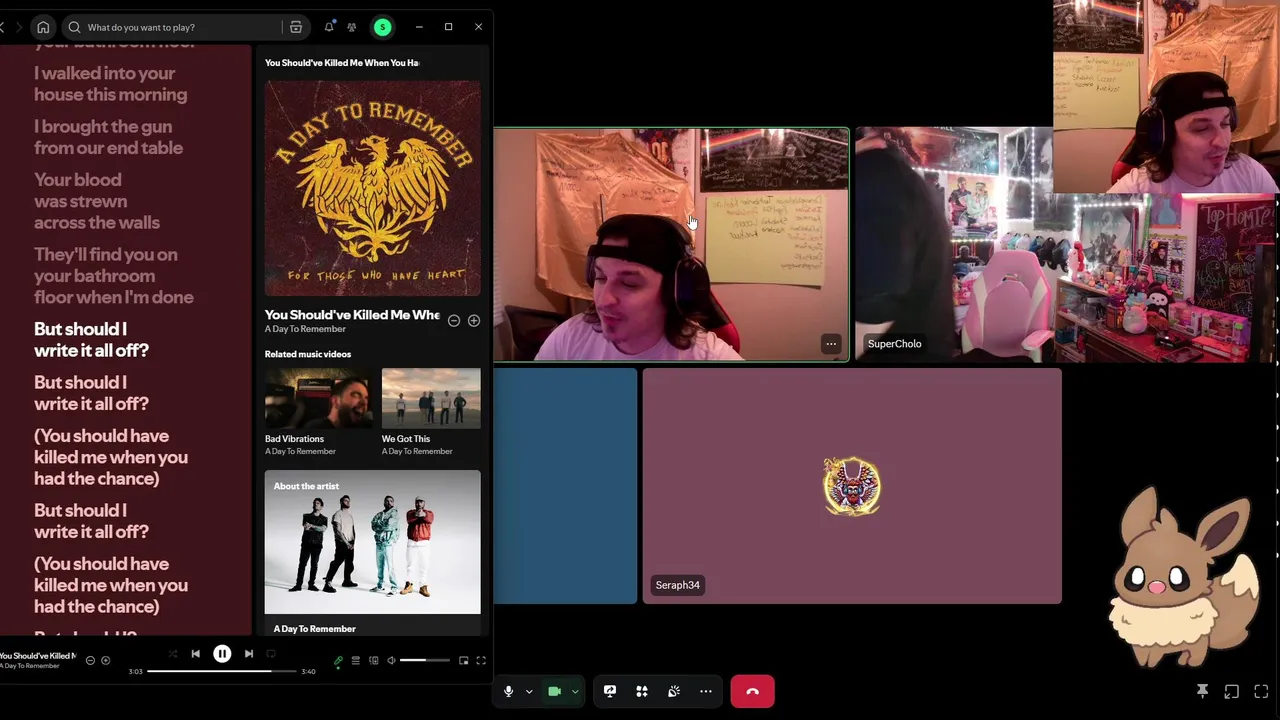Hide song via minus icon in player bar

(90, 661)
